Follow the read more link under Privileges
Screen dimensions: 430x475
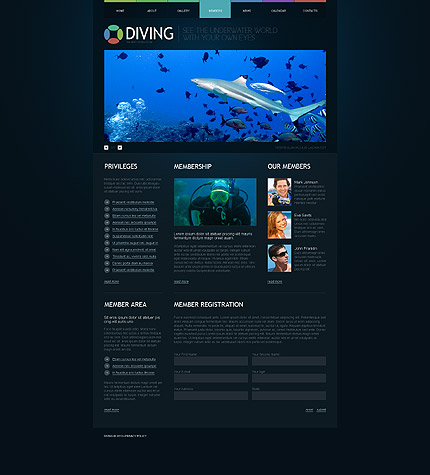tap(111, 282)
